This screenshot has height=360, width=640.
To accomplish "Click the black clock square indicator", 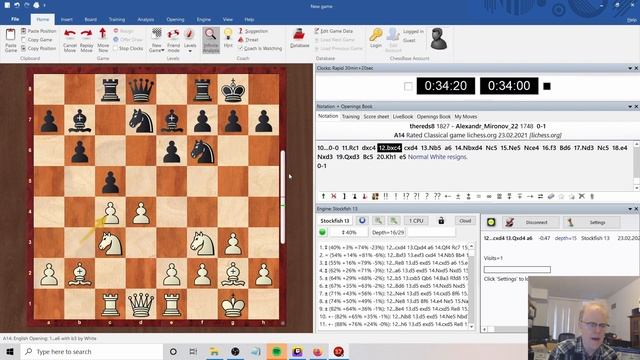I will (x=547, y=87).
